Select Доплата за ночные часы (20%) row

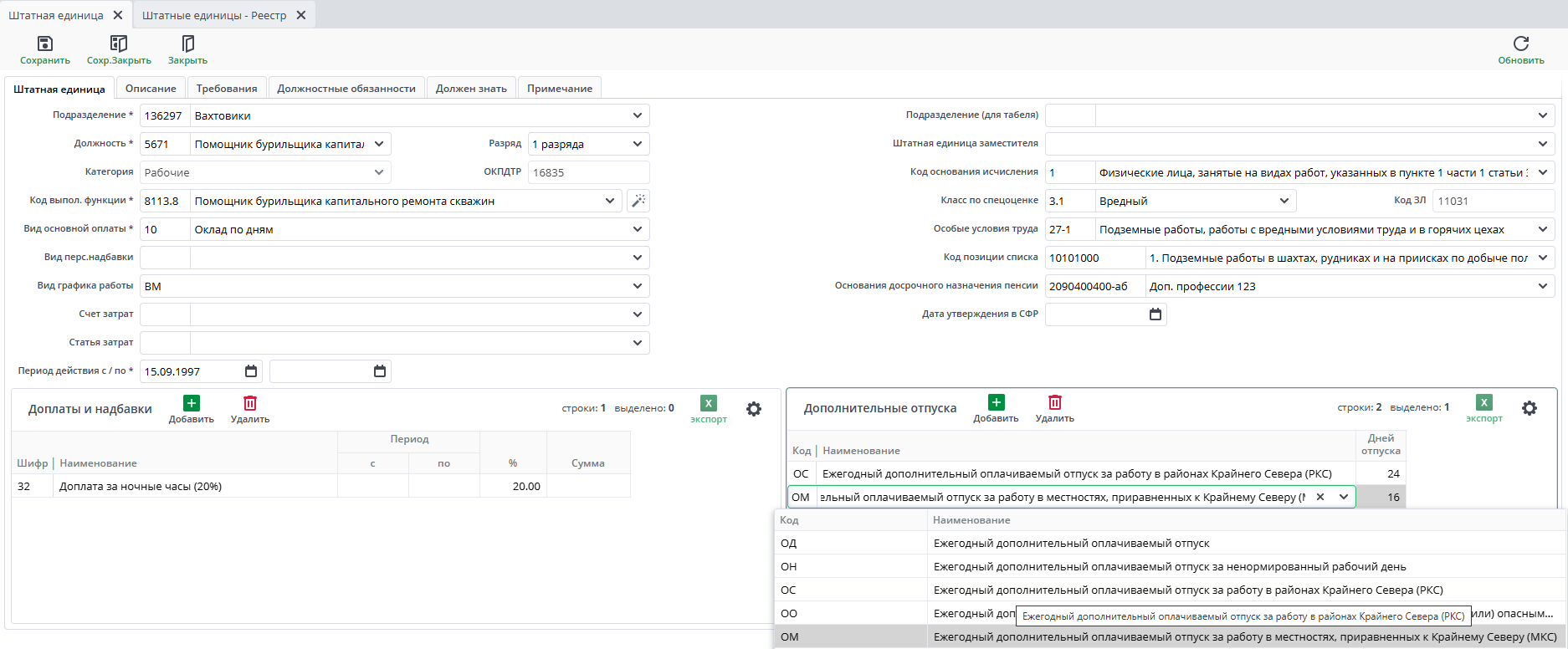320,486
